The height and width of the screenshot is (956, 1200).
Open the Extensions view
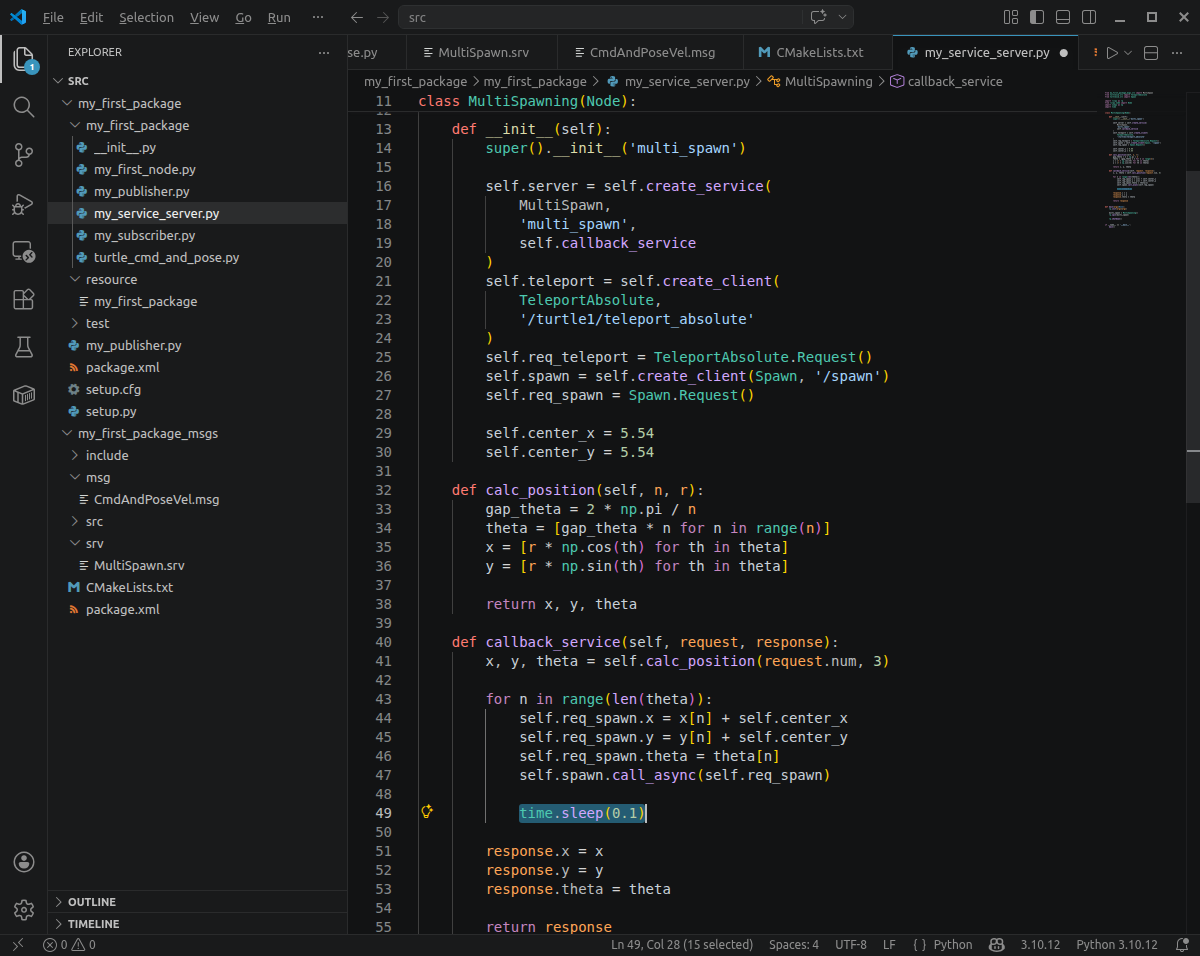coord(24,299)
